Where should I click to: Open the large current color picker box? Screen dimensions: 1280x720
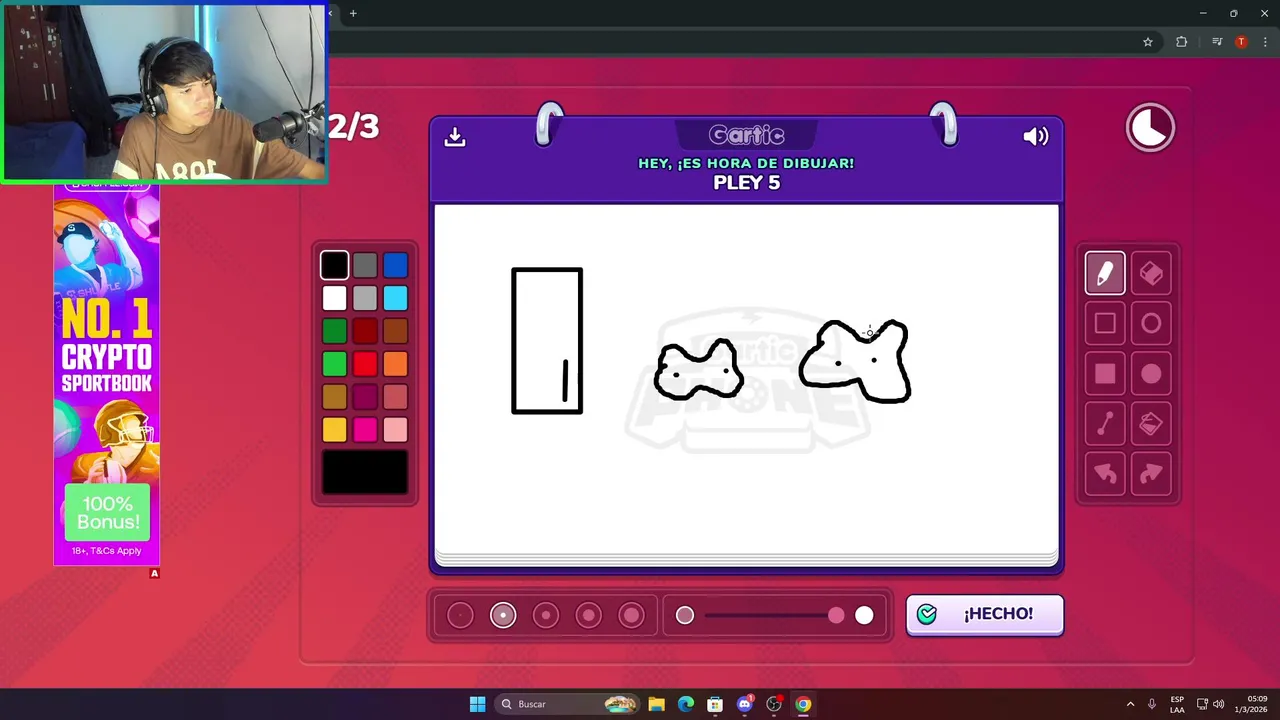click(x=365, y=472)
